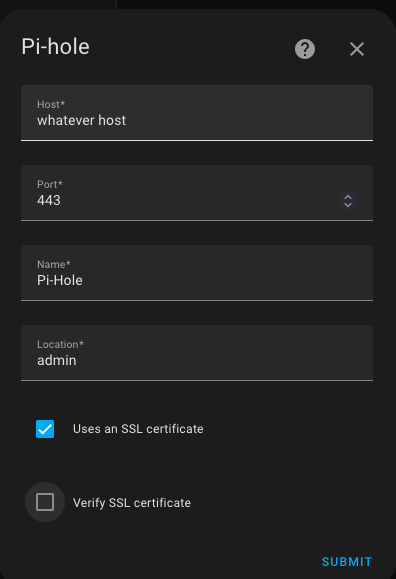Uncheck the Uses an SSL certificate checkbox

[x=45, y=429]
